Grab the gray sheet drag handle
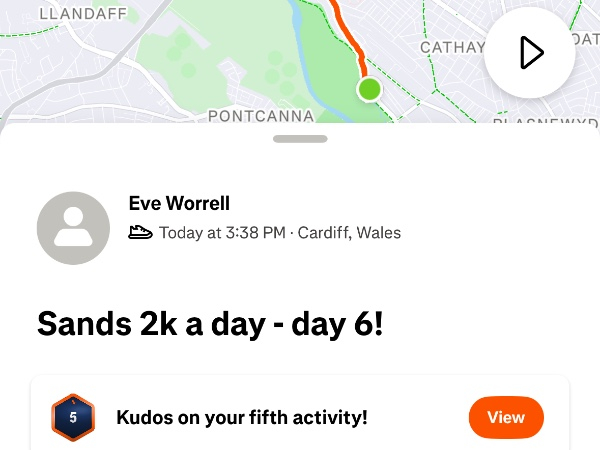This screenshot has height=450, width=600. point(300,139)
